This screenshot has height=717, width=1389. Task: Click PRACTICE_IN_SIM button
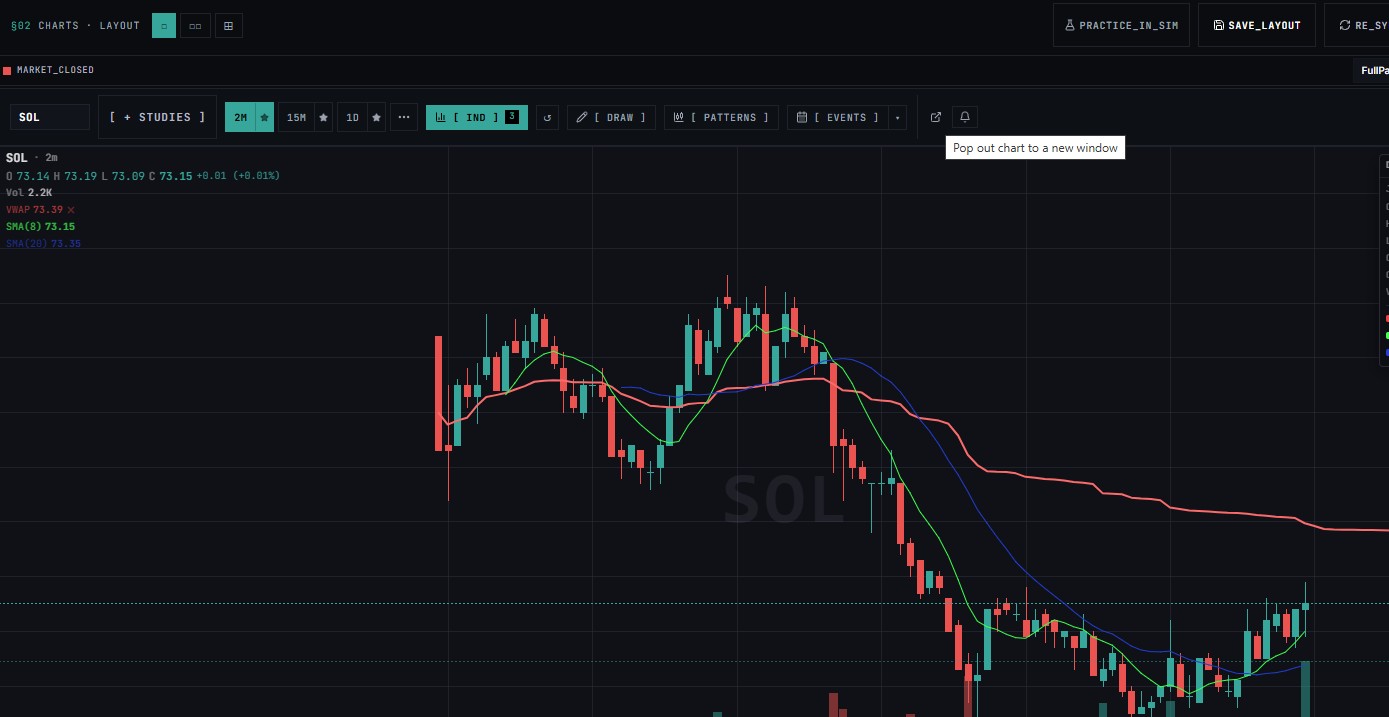tap(1121, 25)
